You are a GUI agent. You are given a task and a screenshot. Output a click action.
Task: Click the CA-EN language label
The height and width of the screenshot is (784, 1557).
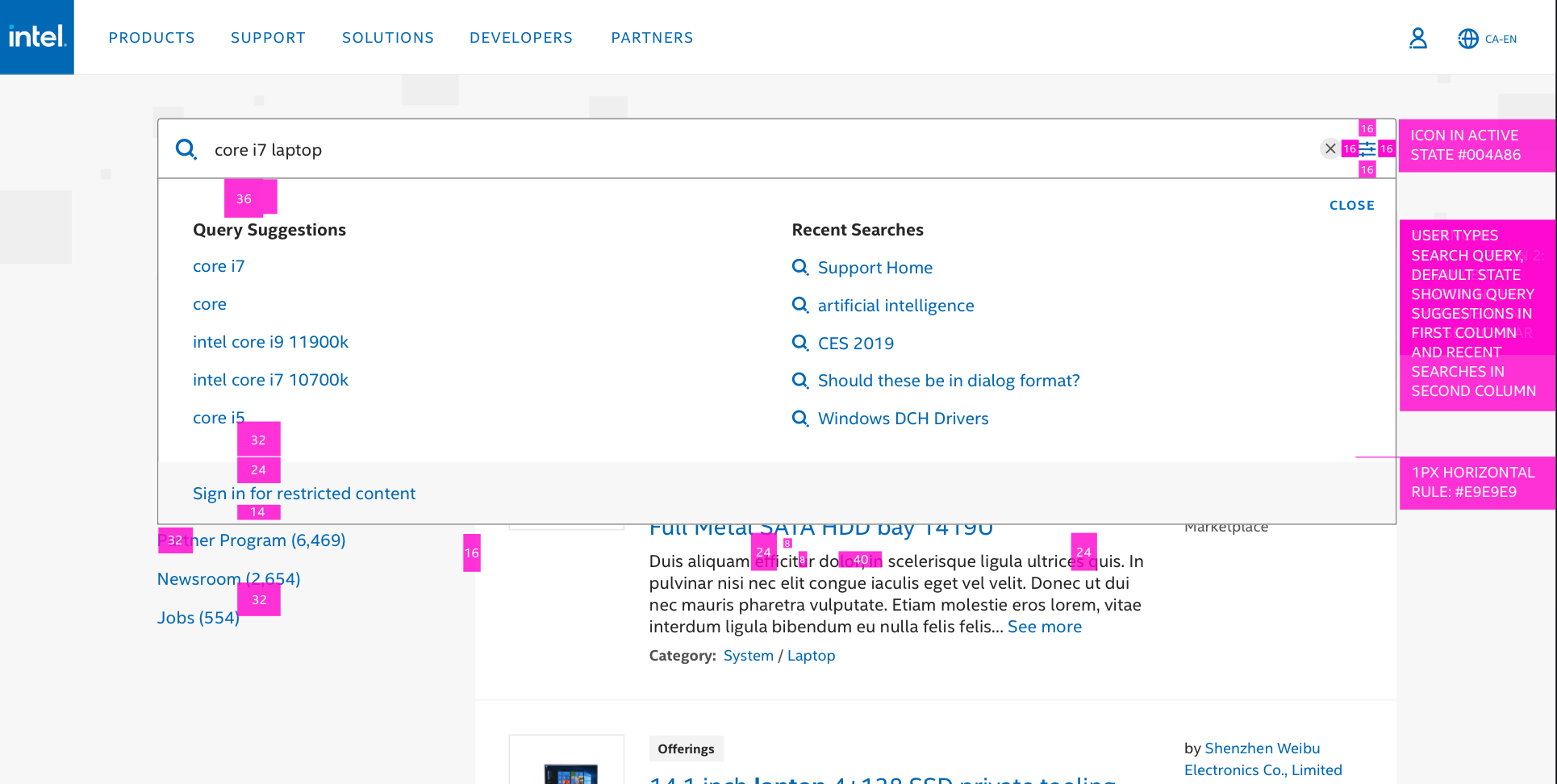[1501, 39]
